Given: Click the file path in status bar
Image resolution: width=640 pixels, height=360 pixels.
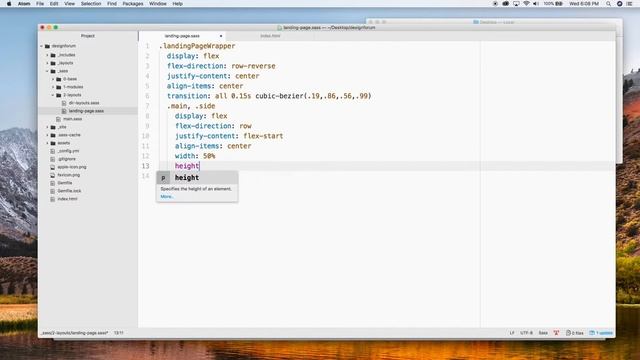Looking at the screenshot, I should (x=75, y=333).
